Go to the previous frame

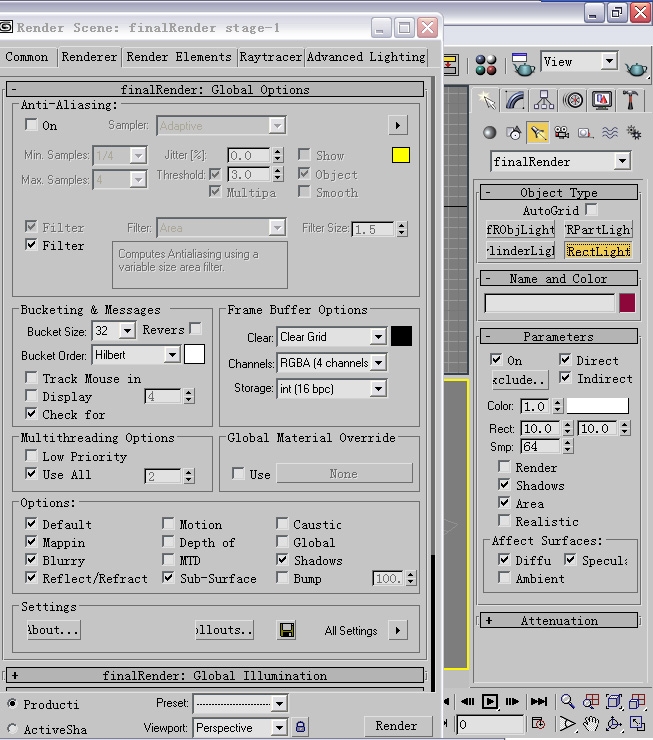coord(468,701)
